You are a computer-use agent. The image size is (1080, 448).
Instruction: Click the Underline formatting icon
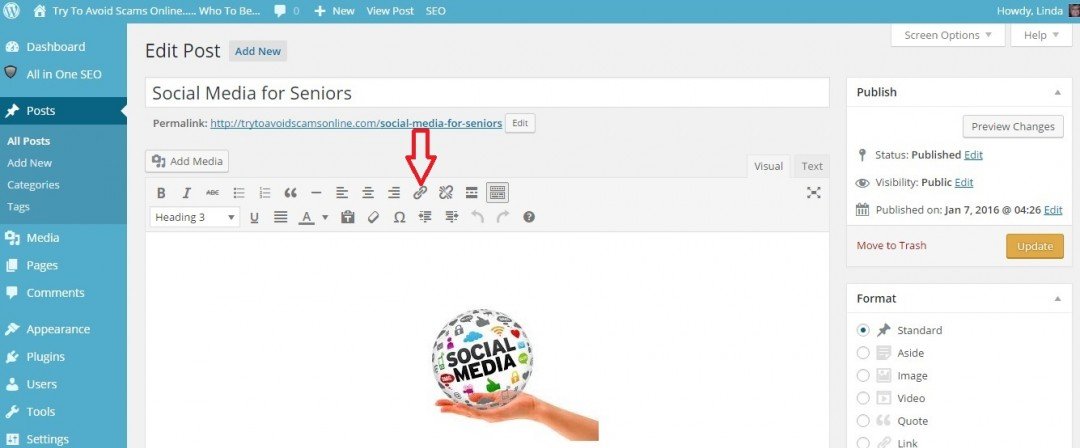[254, 217]
